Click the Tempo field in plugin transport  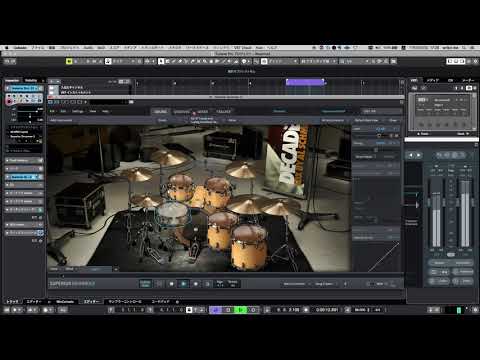click(233, 284)
